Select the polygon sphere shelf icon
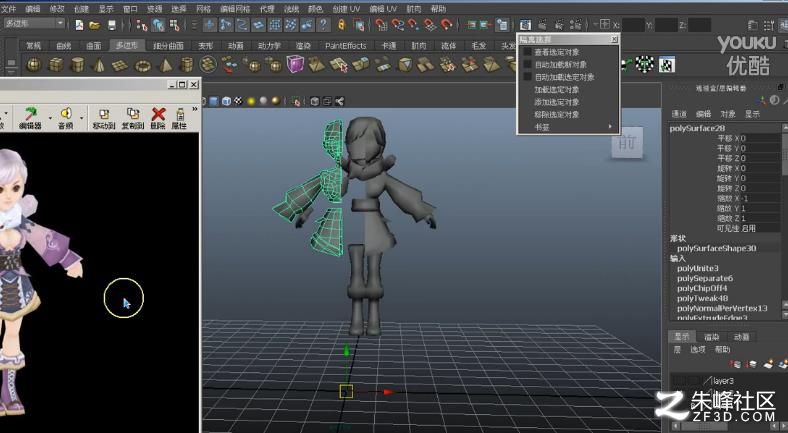The image size is (788, 433). tap(34, 65)
